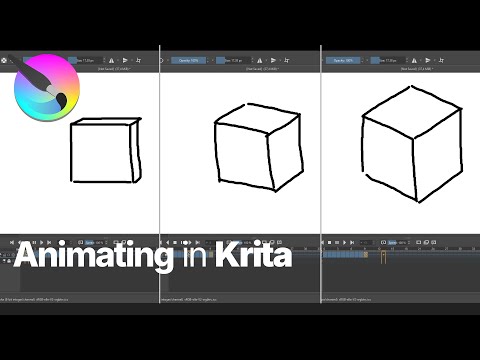Click size stepper arrows in middle panel
Screen dimensions: 480x360
252,60
